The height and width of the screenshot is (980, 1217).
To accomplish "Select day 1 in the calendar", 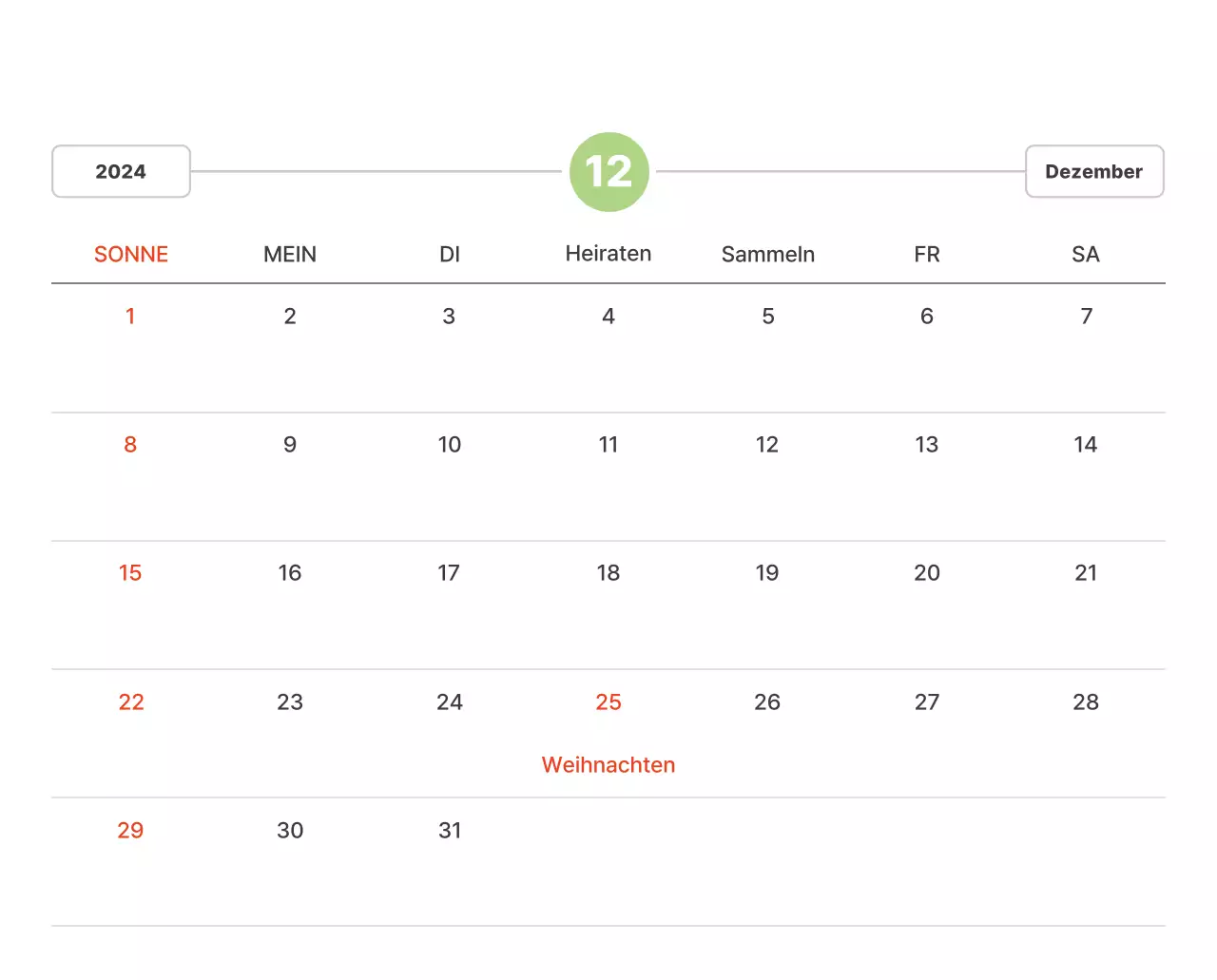I will point(130,317).
